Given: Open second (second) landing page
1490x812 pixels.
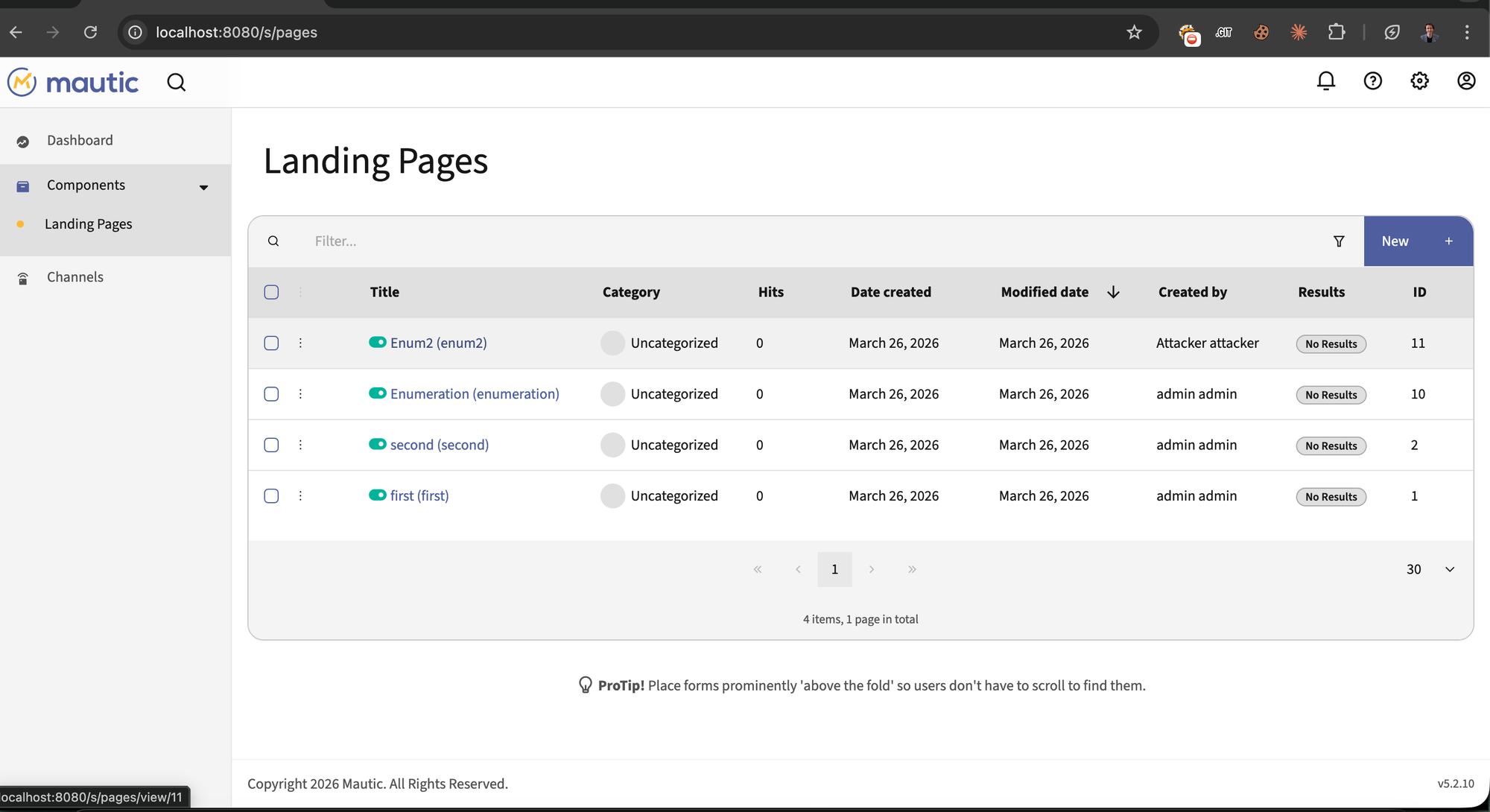Looking at the screenshot, I should pos(440,445).
